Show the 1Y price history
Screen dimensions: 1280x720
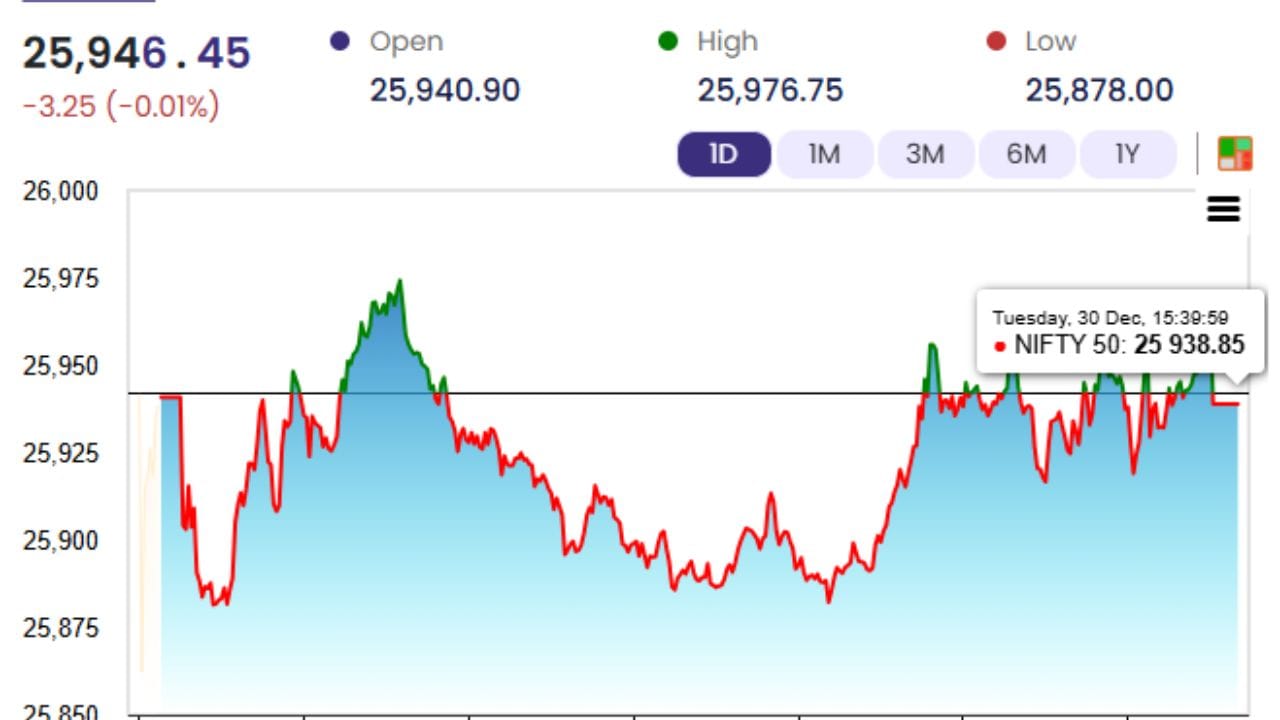point(1127,155)
